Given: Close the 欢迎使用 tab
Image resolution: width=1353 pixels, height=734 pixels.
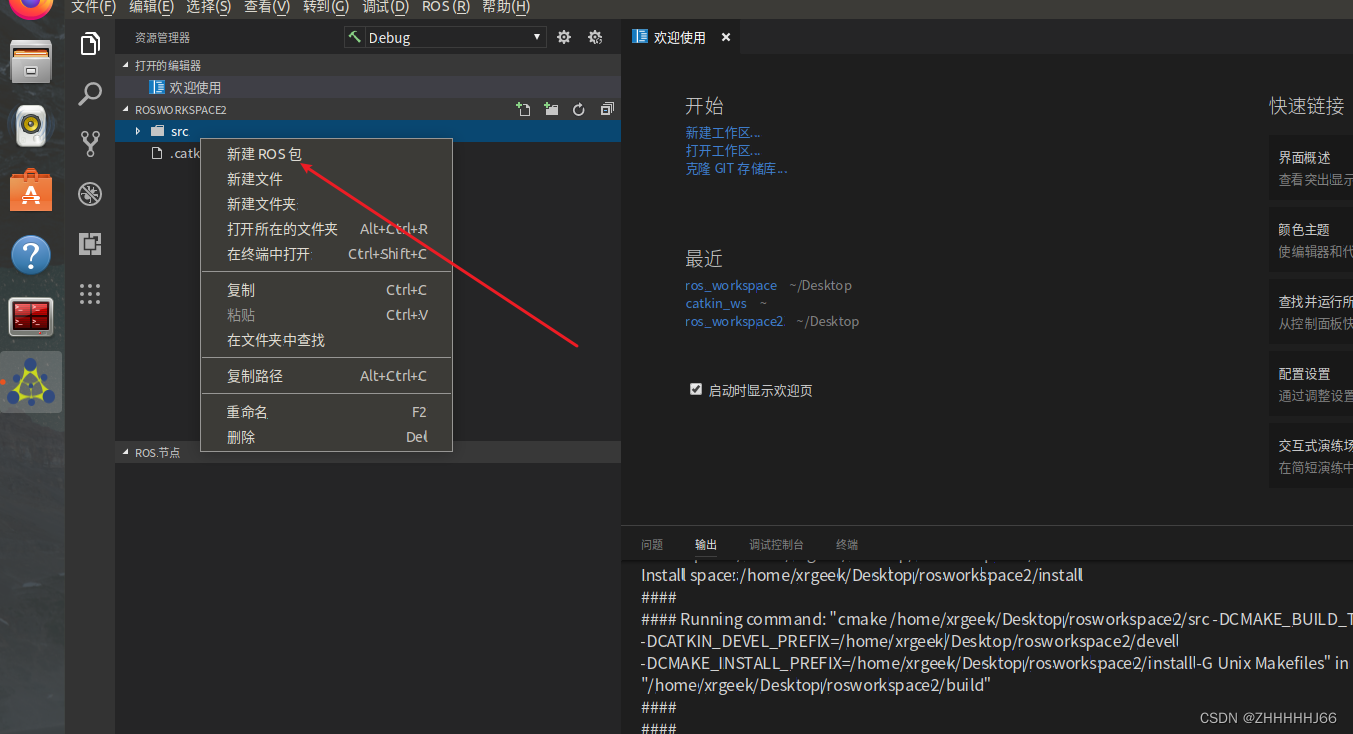Looking at the screenshot, I should 726,37.
